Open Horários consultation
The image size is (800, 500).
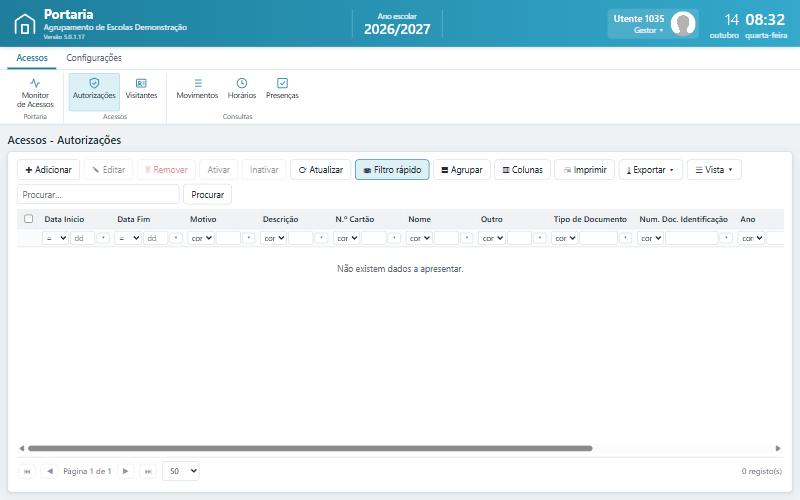pyautogui.click(x=242, y=89)
